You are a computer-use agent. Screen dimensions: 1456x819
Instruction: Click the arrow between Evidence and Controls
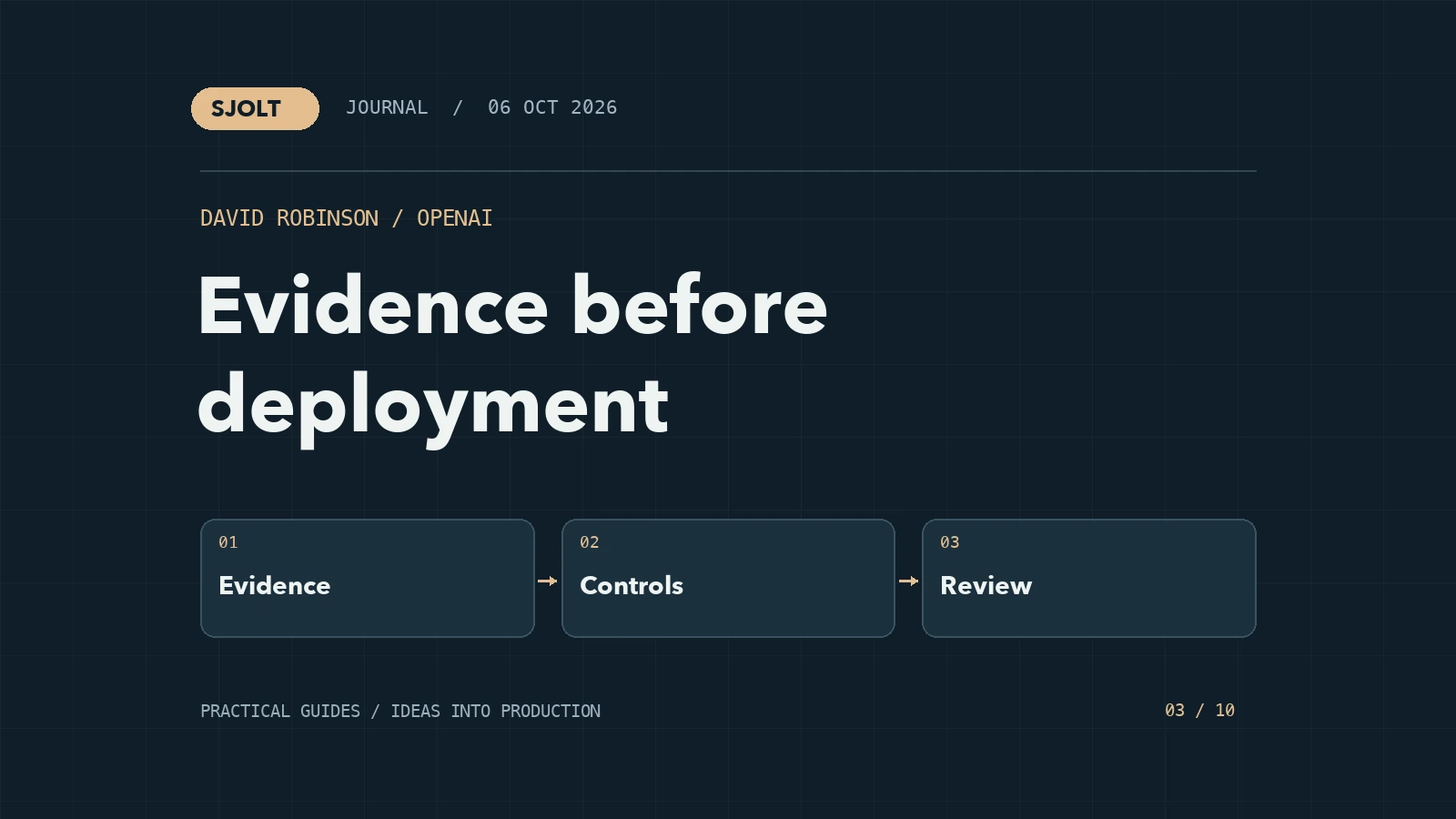(x=548, y=581)
